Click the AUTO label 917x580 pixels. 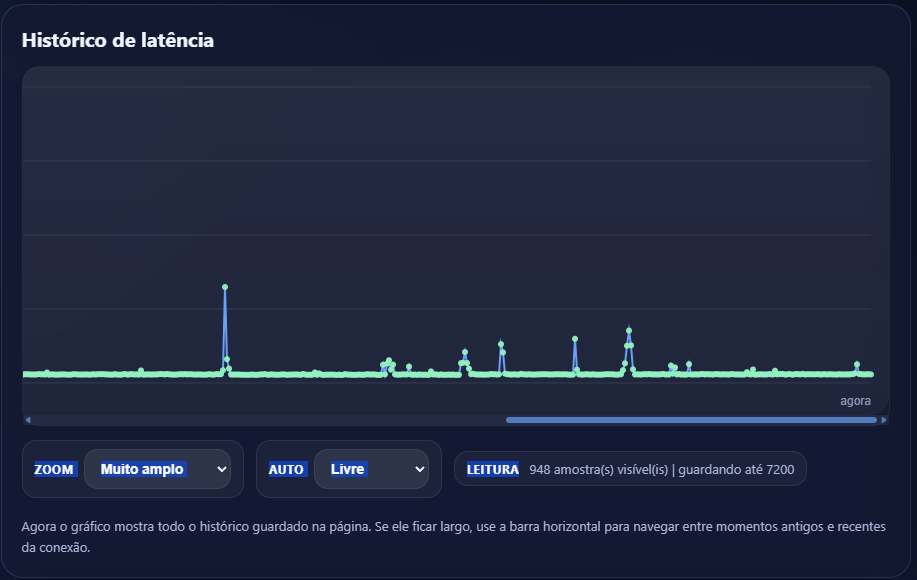286,469
